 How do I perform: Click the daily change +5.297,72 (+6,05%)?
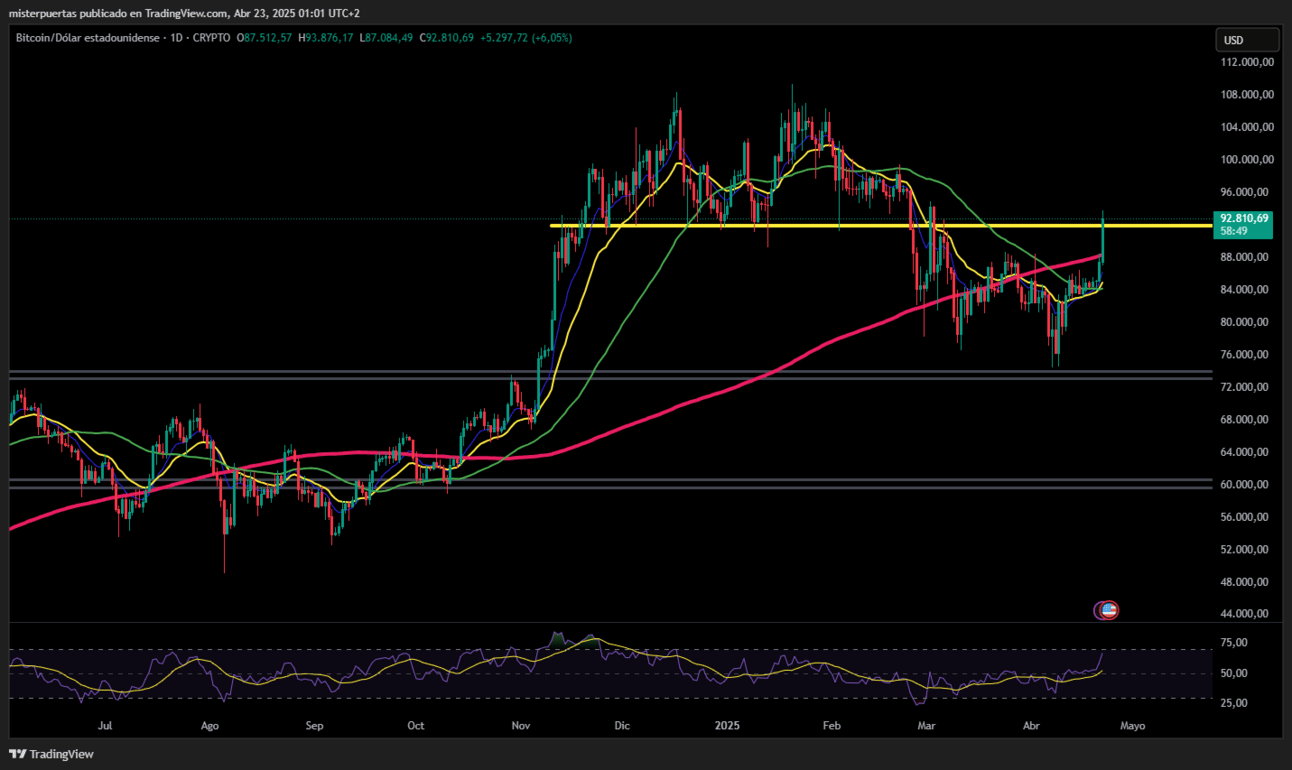(526, 38)
